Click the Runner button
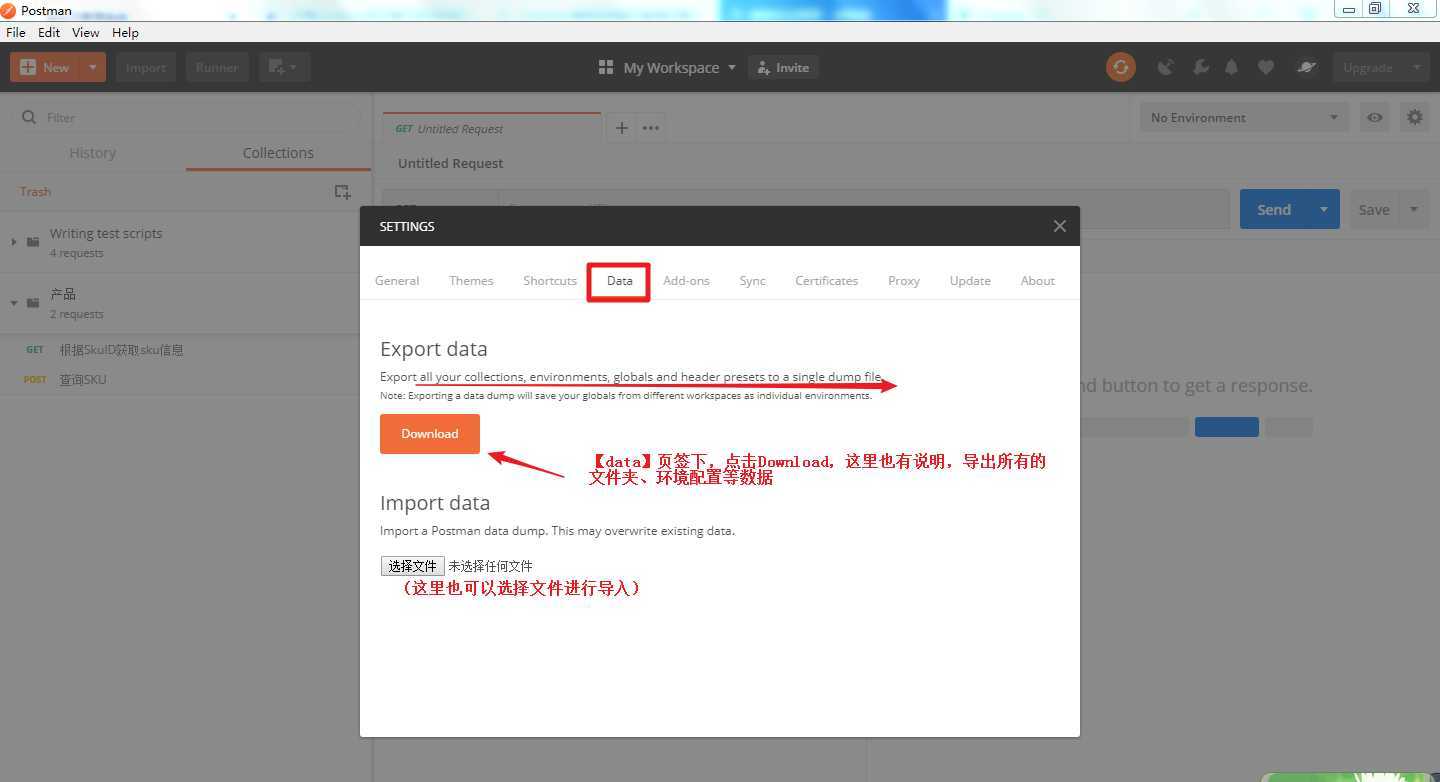This screenshot has width=1440, height=782. click(217, 67)
